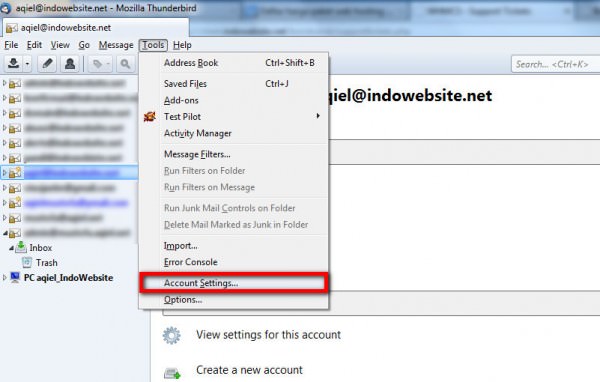This screenshot has height=382, width=600.
Task: Click the Get Mail download icon
Action: click(14, 63)
